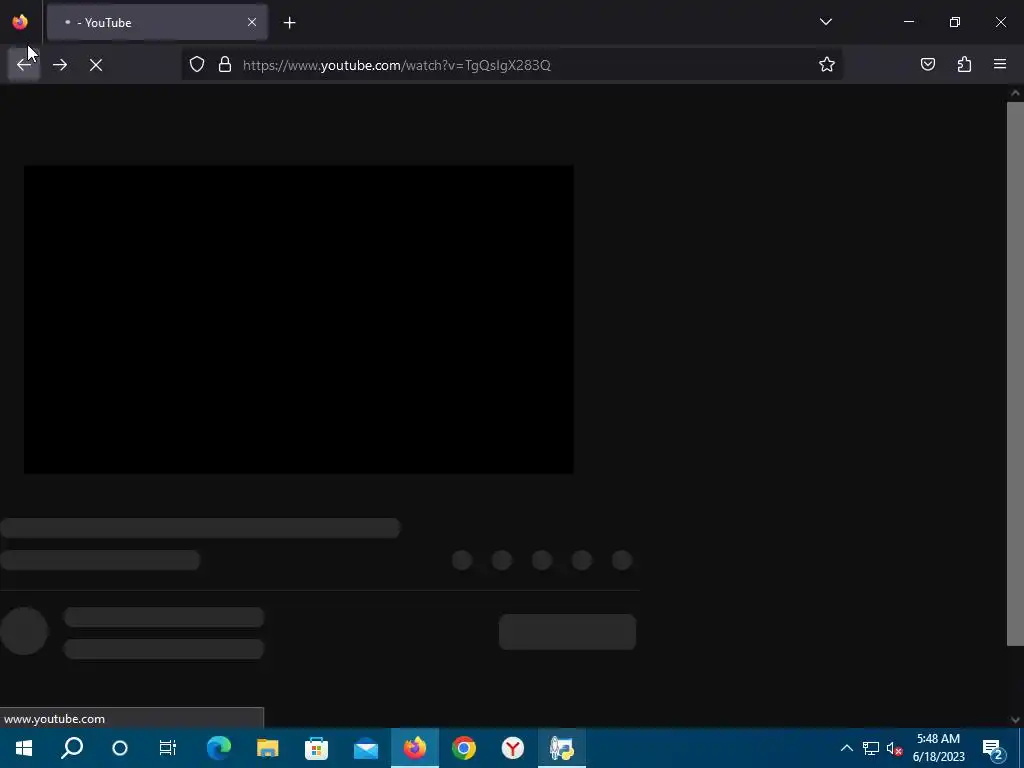Restore down the Firefox window
Screen dimensions: 1024x768
955,22
